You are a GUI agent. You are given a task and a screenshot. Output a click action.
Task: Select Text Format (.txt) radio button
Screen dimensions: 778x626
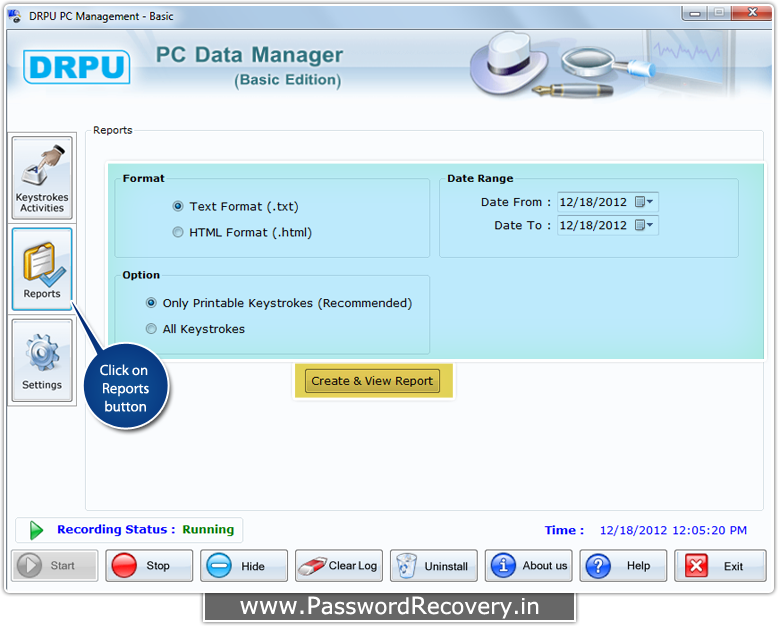pyautogui.click(x=178, y=207)
